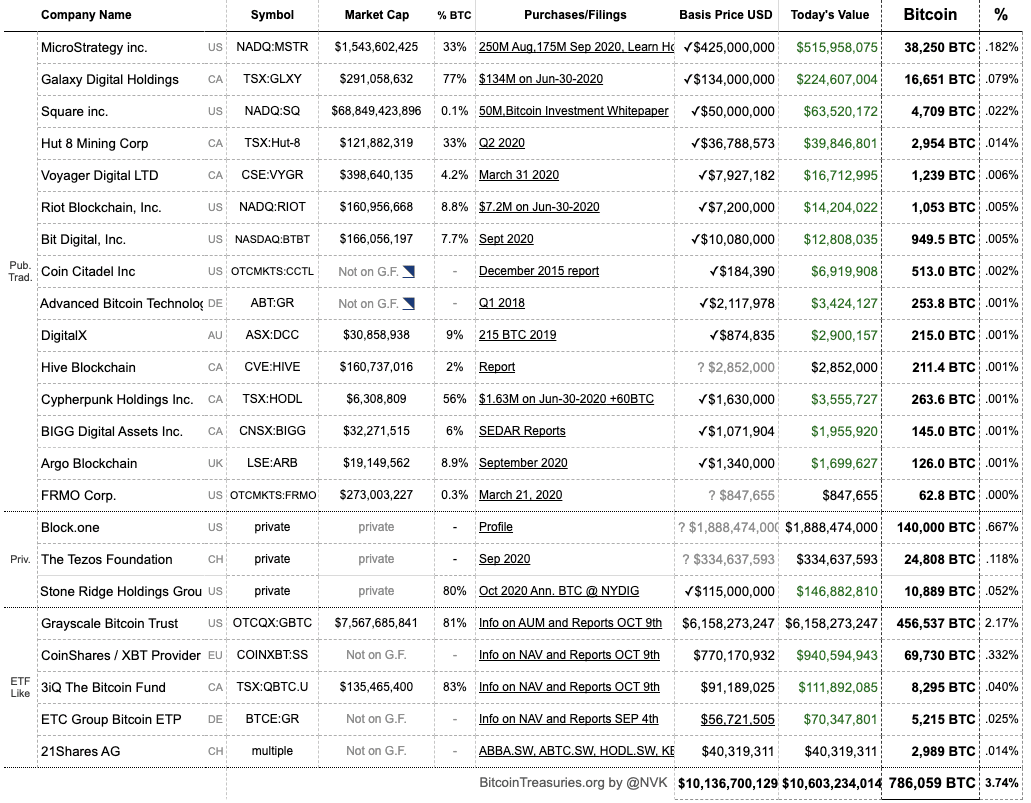Click the blue triangle icon beside ABT:GR row
1031x803 pixels.
(x=408, y=304)
